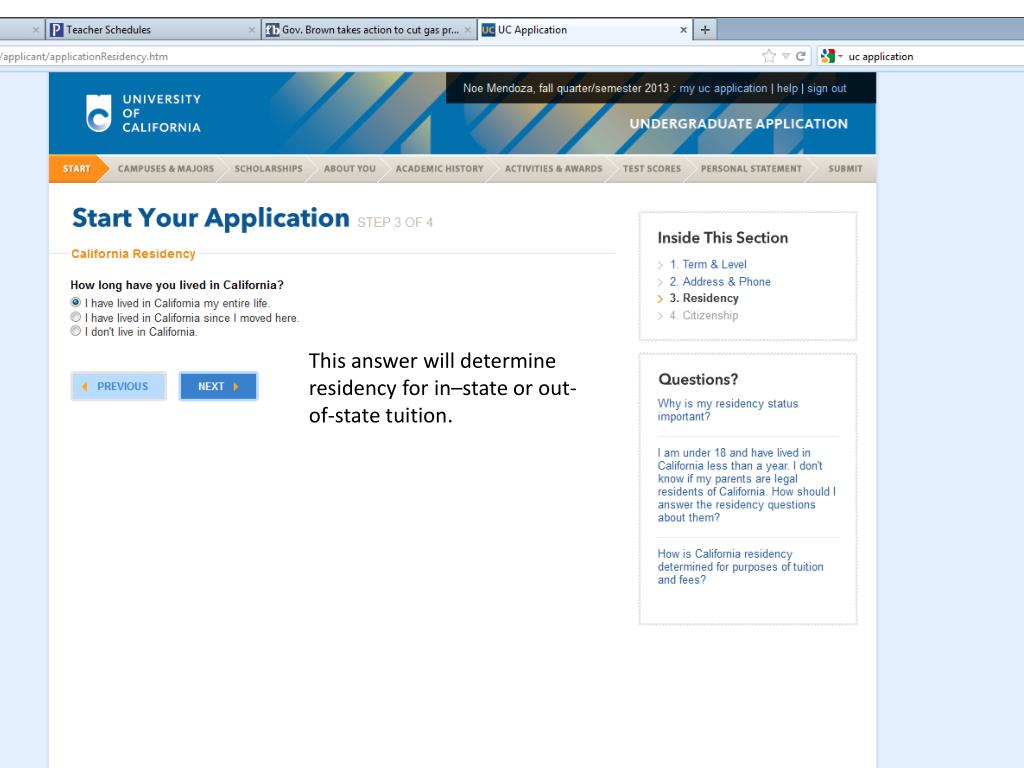1024x768 pixels.
Task: Go to the Test Scores step
Action: [652, 168]
